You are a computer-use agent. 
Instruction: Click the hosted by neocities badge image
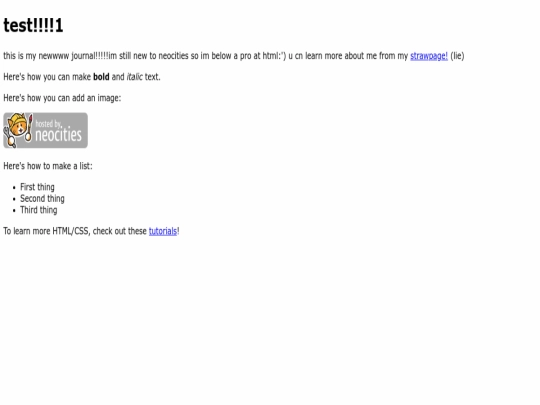pos(45,130)
